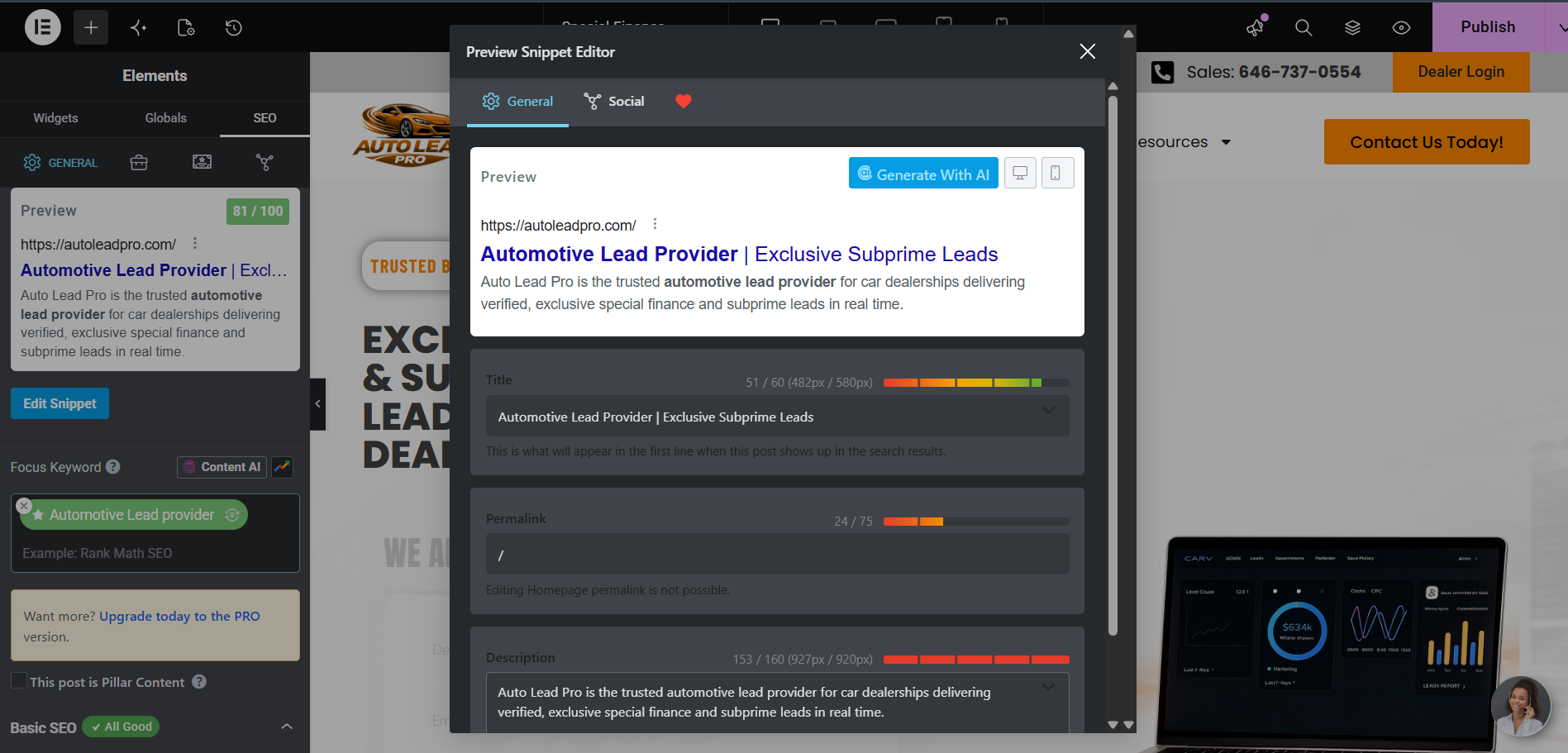
Task: Click the 81 / 100 SEO score badge
Action: 258,211
